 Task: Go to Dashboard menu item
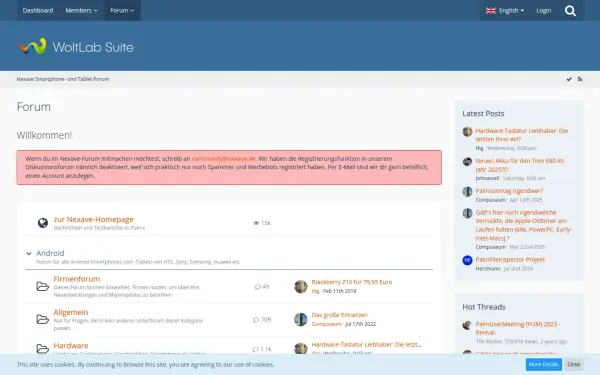coord(38,10)
